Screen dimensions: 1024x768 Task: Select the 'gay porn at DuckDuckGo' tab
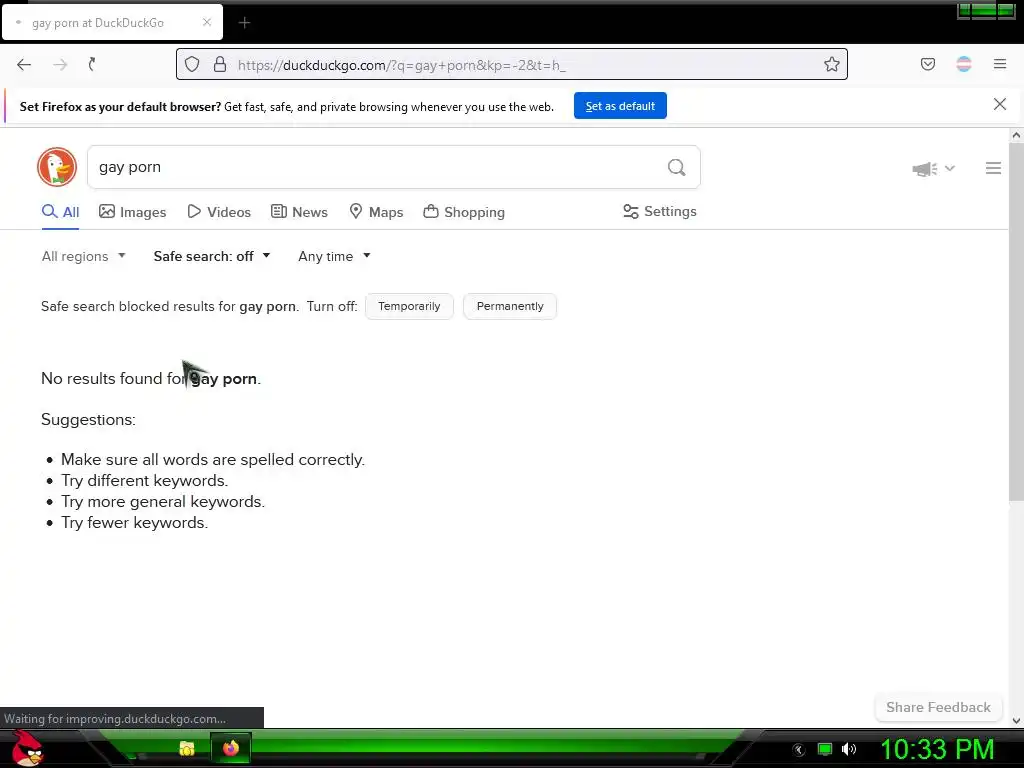112,23
